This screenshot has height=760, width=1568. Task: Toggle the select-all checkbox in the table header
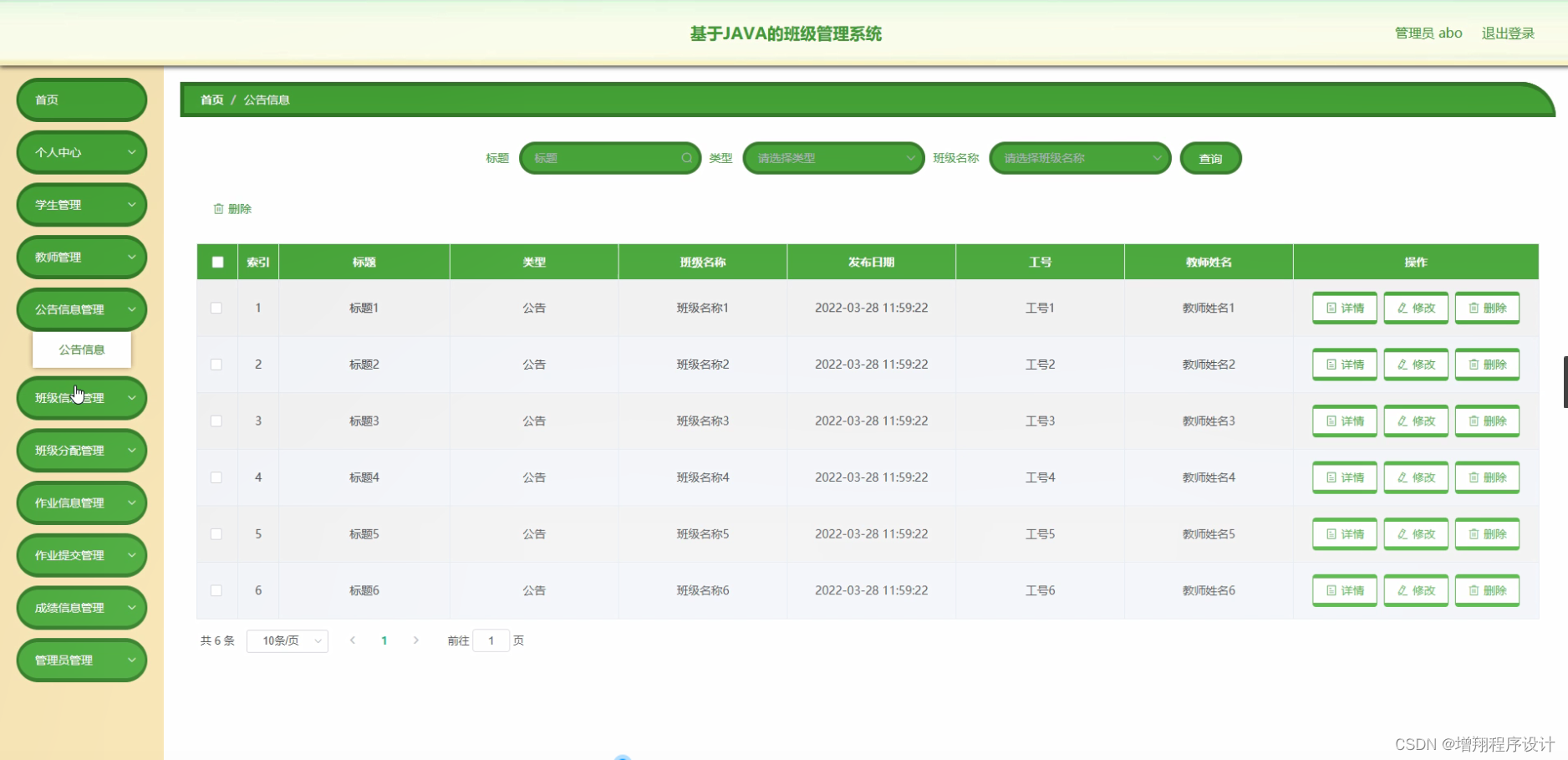point(216,262)
